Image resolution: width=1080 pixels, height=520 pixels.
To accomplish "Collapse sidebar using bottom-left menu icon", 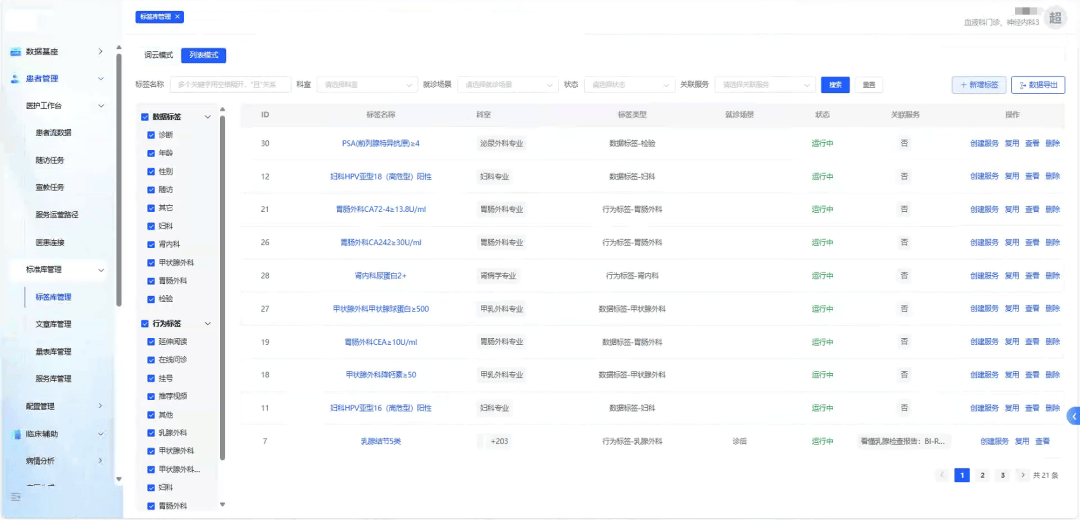I will pyautogui.click(x=16, y=497).
